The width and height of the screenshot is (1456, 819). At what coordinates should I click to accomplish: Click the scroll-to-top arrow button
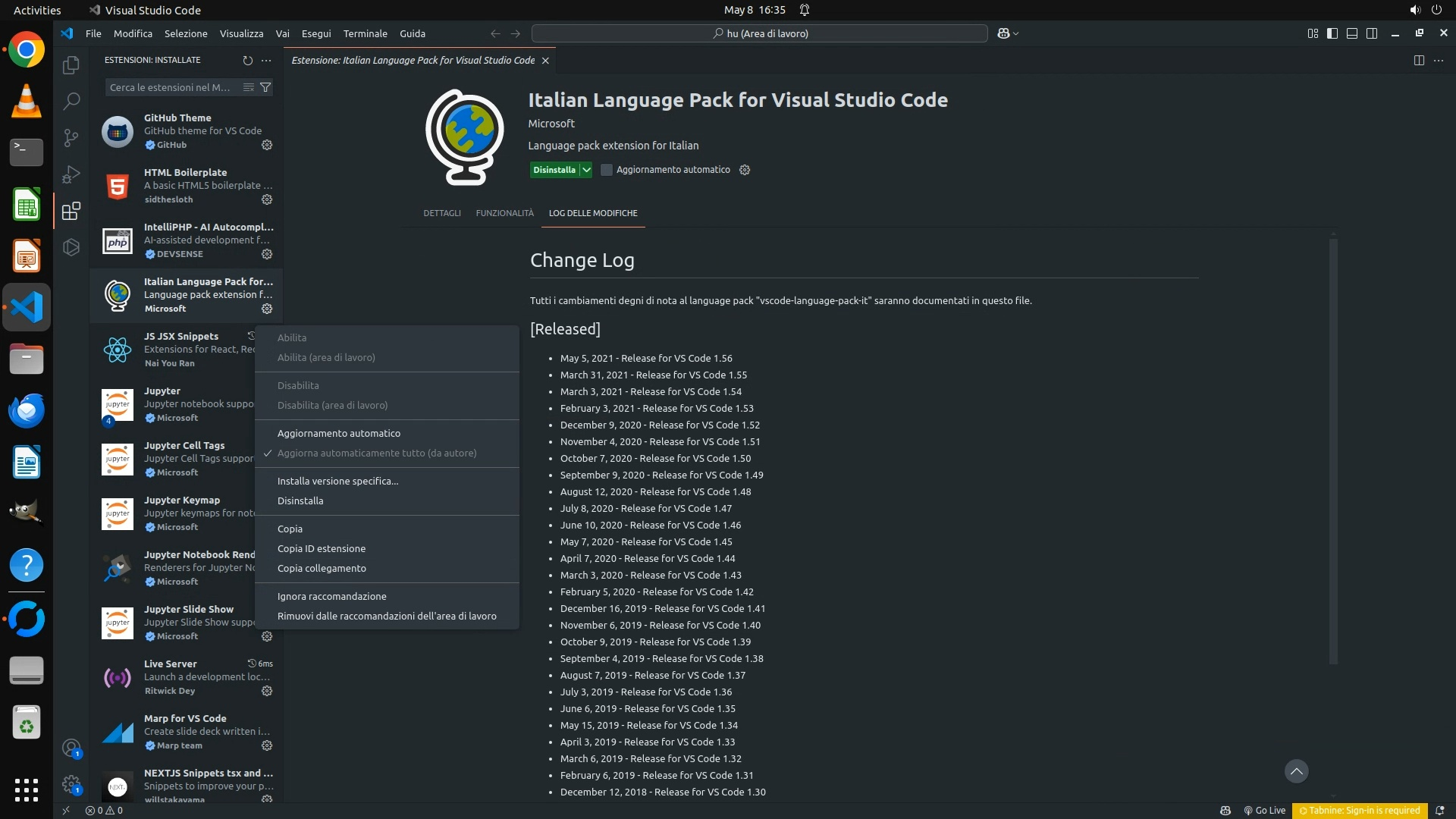(1296, 771)
